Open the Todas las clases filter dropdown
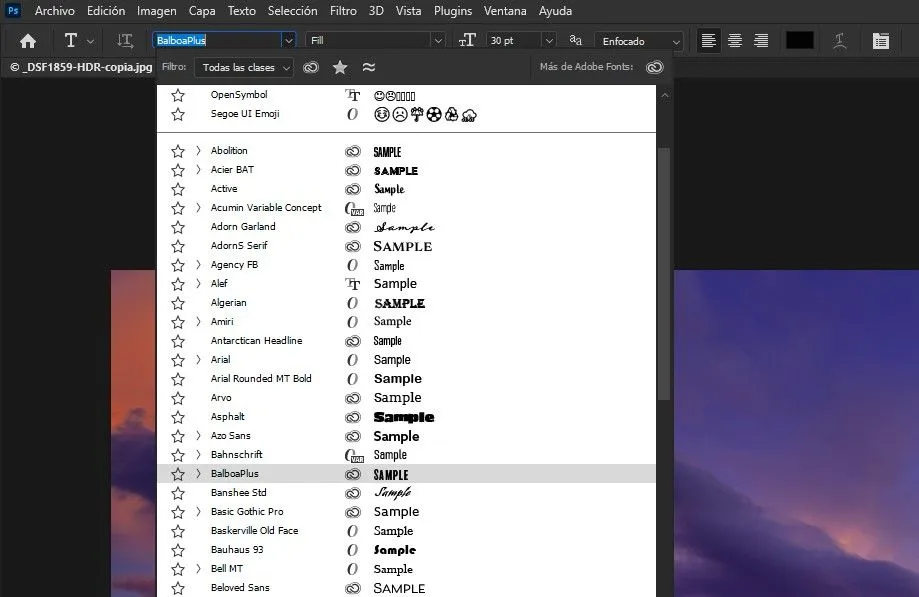The width and height of the screenshot is (919, 597). (x=244, y=67)
